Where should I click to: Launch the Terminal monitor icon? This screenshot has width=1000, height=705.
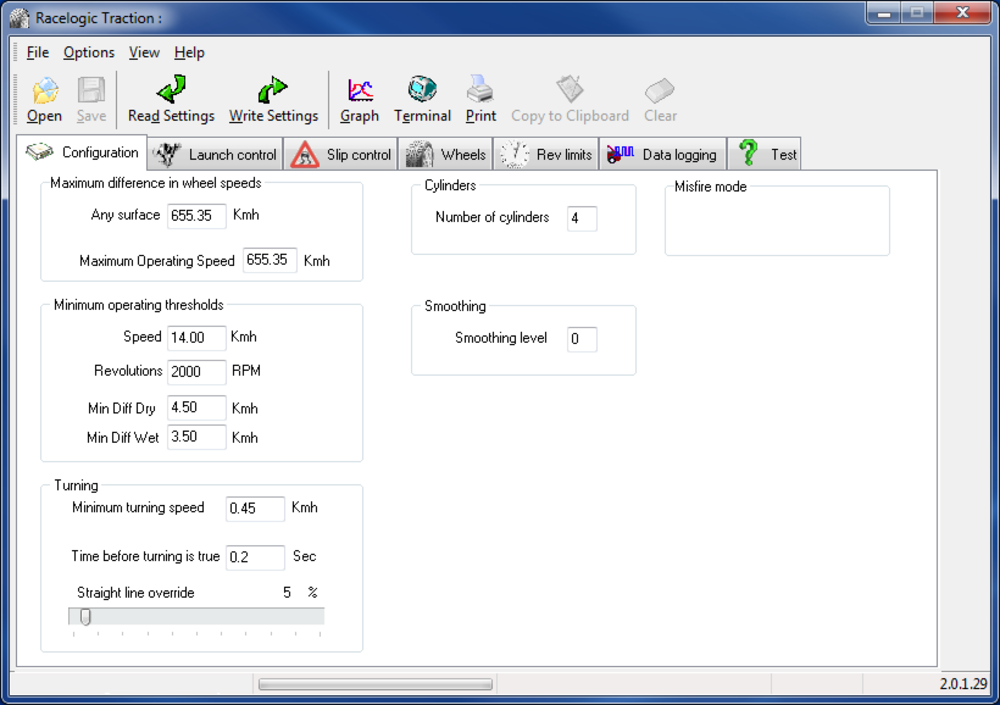pos(422,89)
